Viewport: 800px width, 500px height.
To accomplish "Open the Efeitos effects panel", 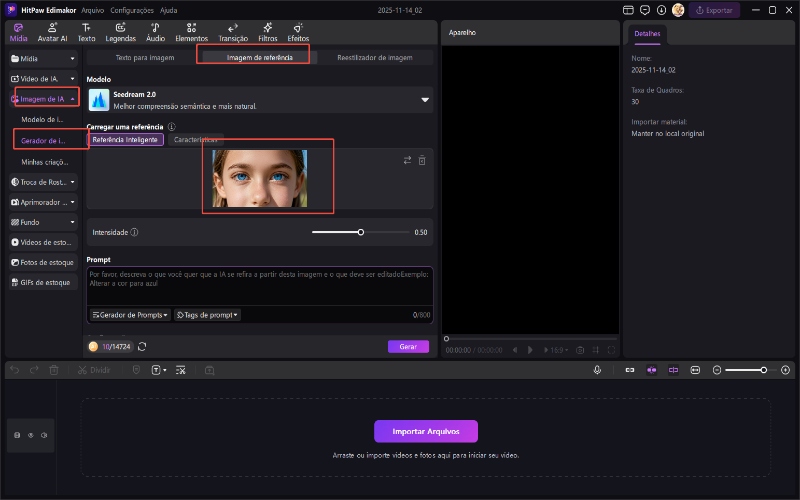I will point(298,31).
